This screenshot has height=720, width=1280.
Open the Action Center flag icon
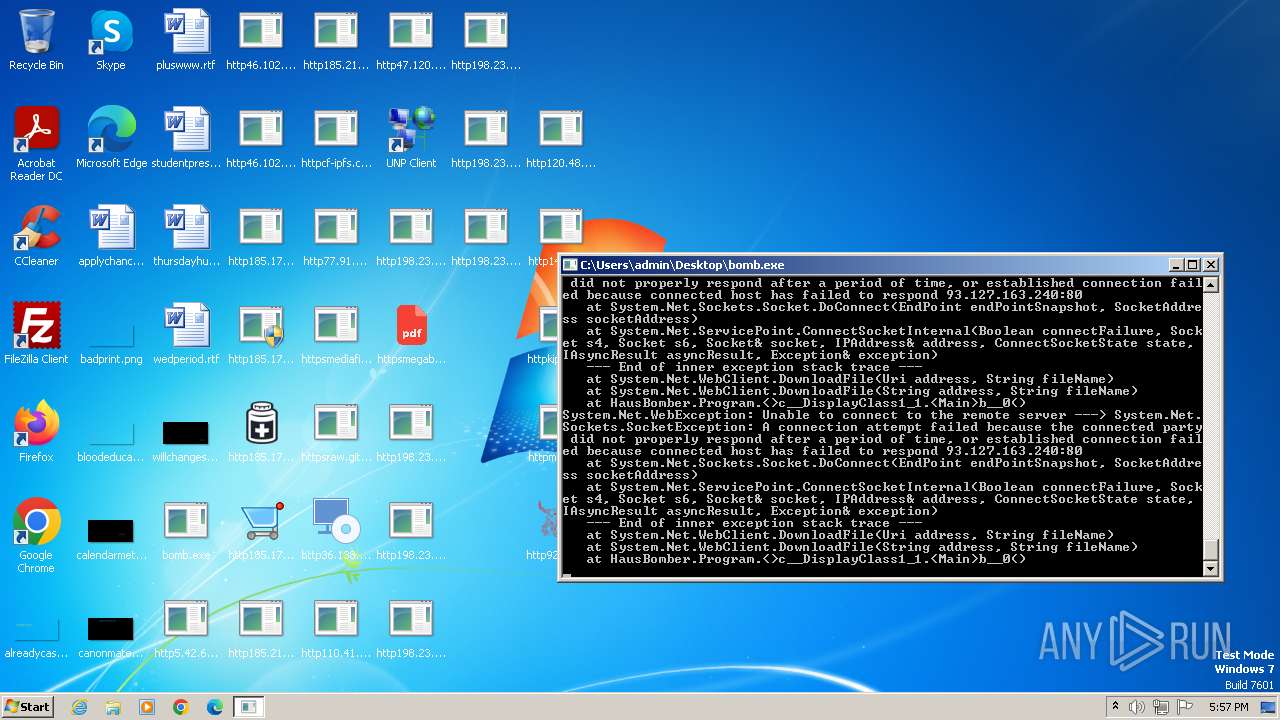(1185, 707)
